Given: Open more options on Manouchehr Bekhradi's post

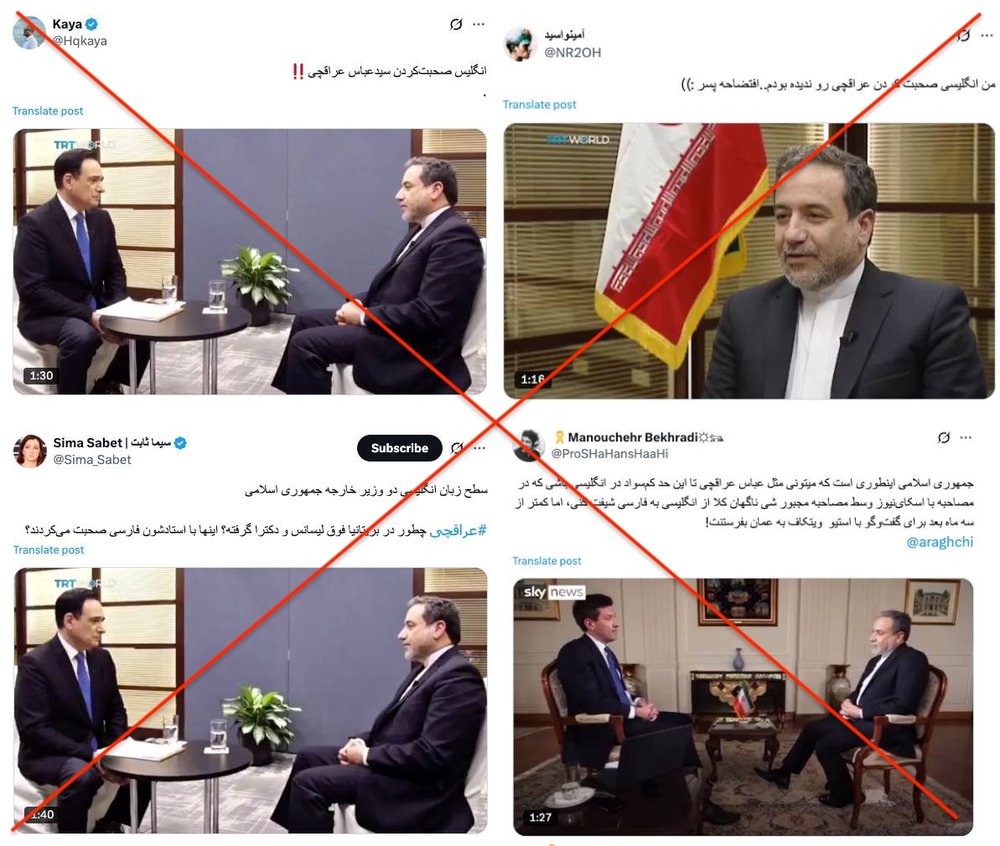Looking at the screenshot, I should (x=966, y=437).
